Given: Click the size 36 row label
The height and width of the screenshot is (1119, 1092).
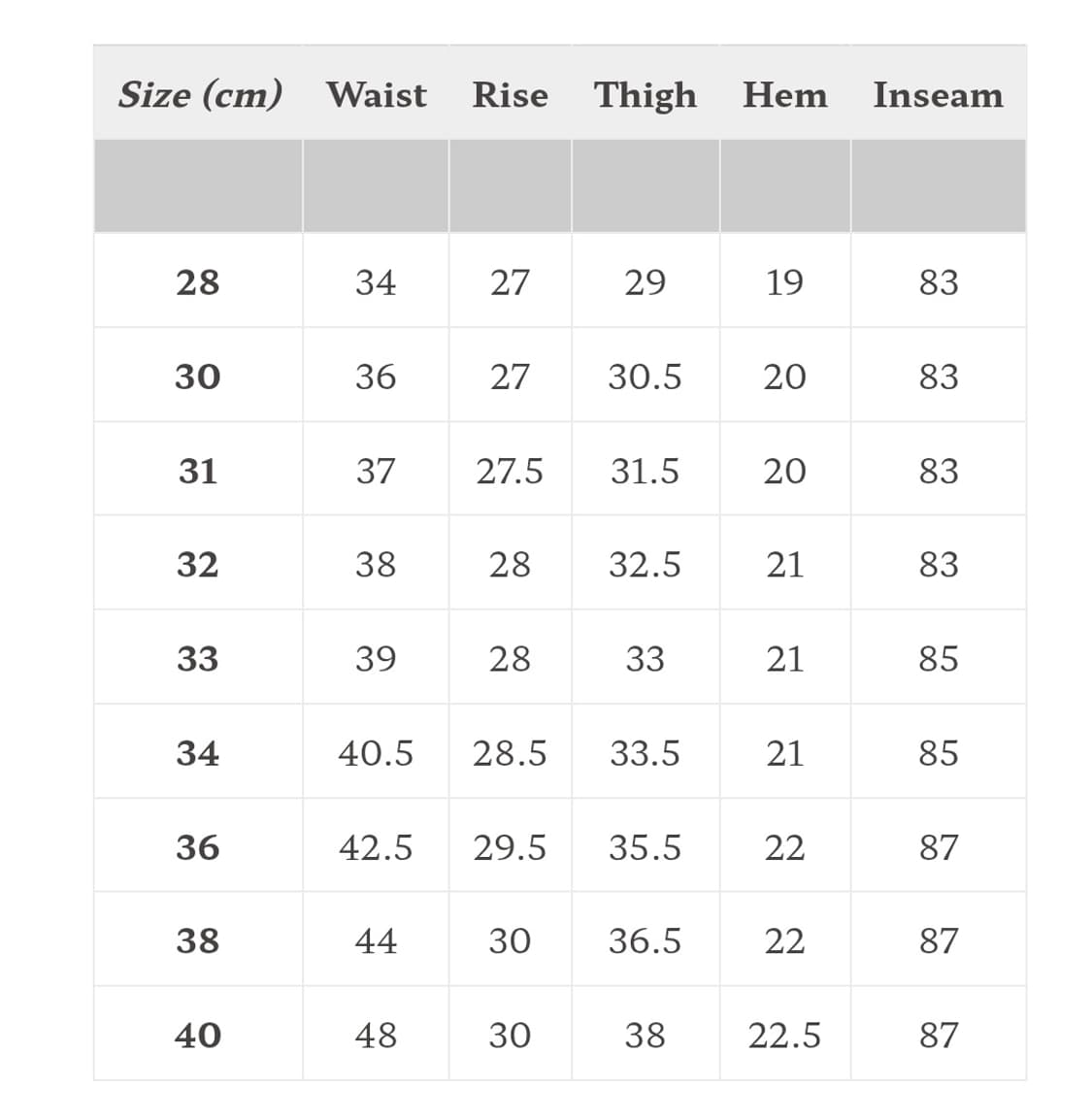Looking at the screenshot, I should [198, 847].
